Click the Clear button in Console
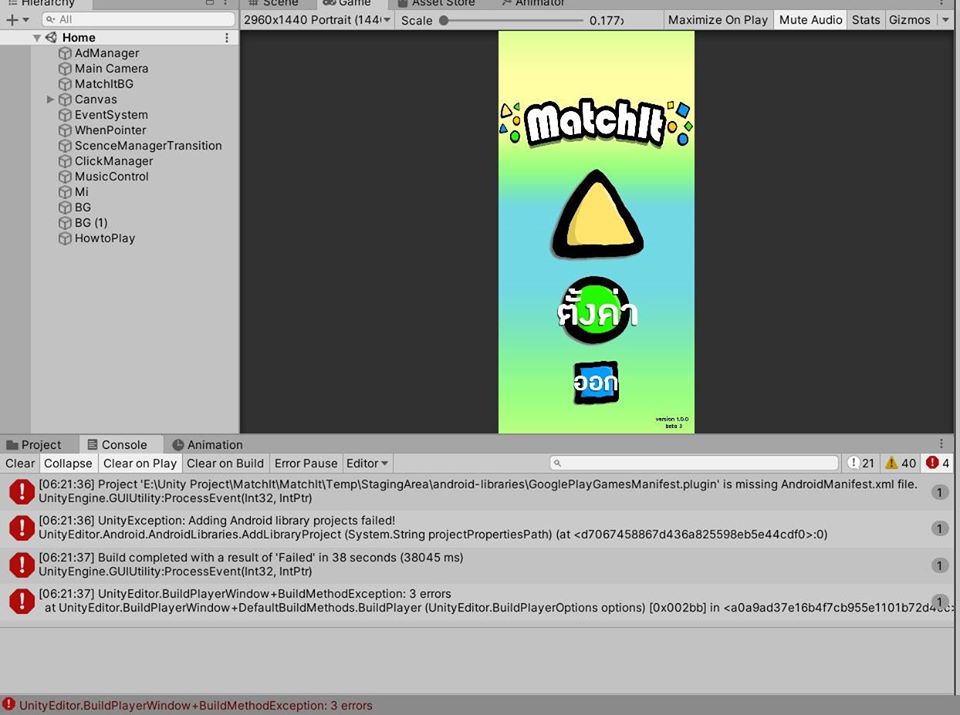This screenshot has width=960, height=715. click(x=20, y=463)
